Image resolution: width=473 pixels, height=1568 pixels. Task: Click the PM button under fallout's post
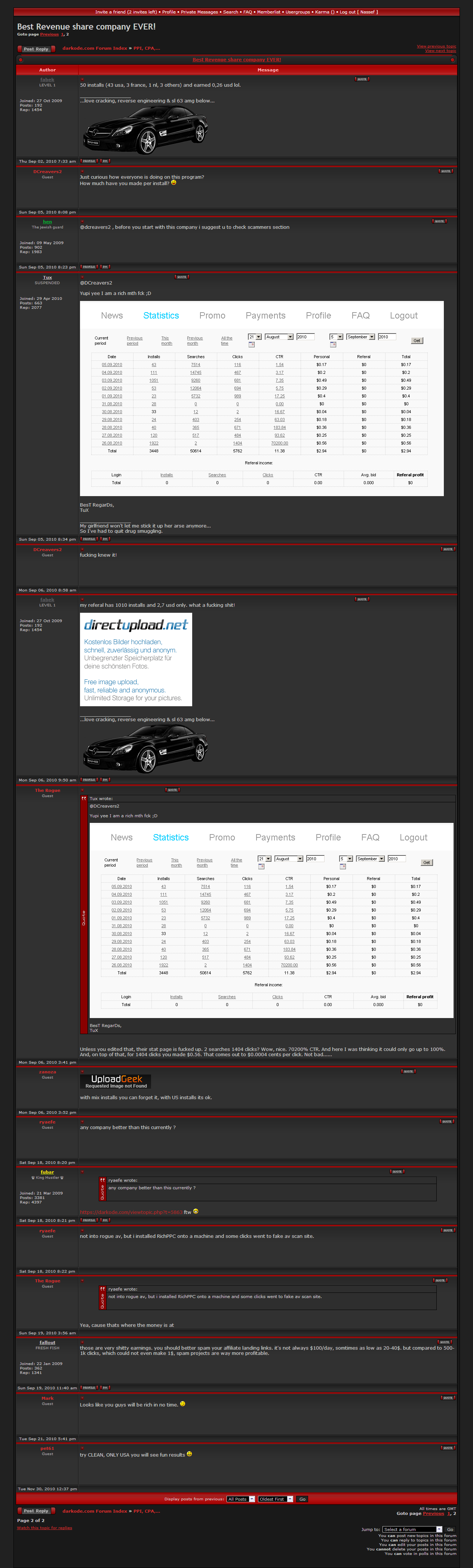tap(105, 1388)
